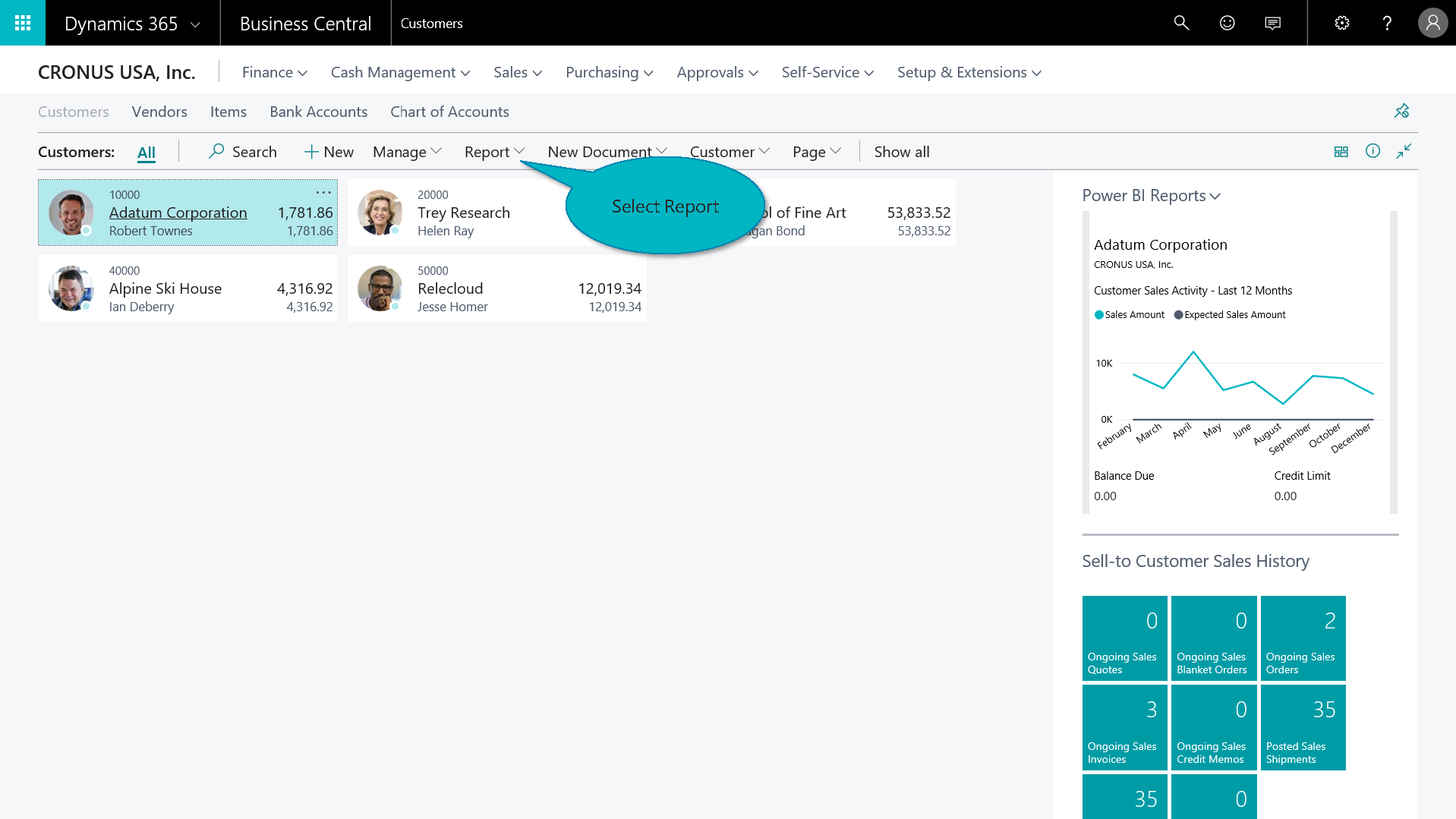The width and height of the screenshot is (1456, 819).
Task: Click the search magnifier in the top bar
Action: coord(1181,23)
